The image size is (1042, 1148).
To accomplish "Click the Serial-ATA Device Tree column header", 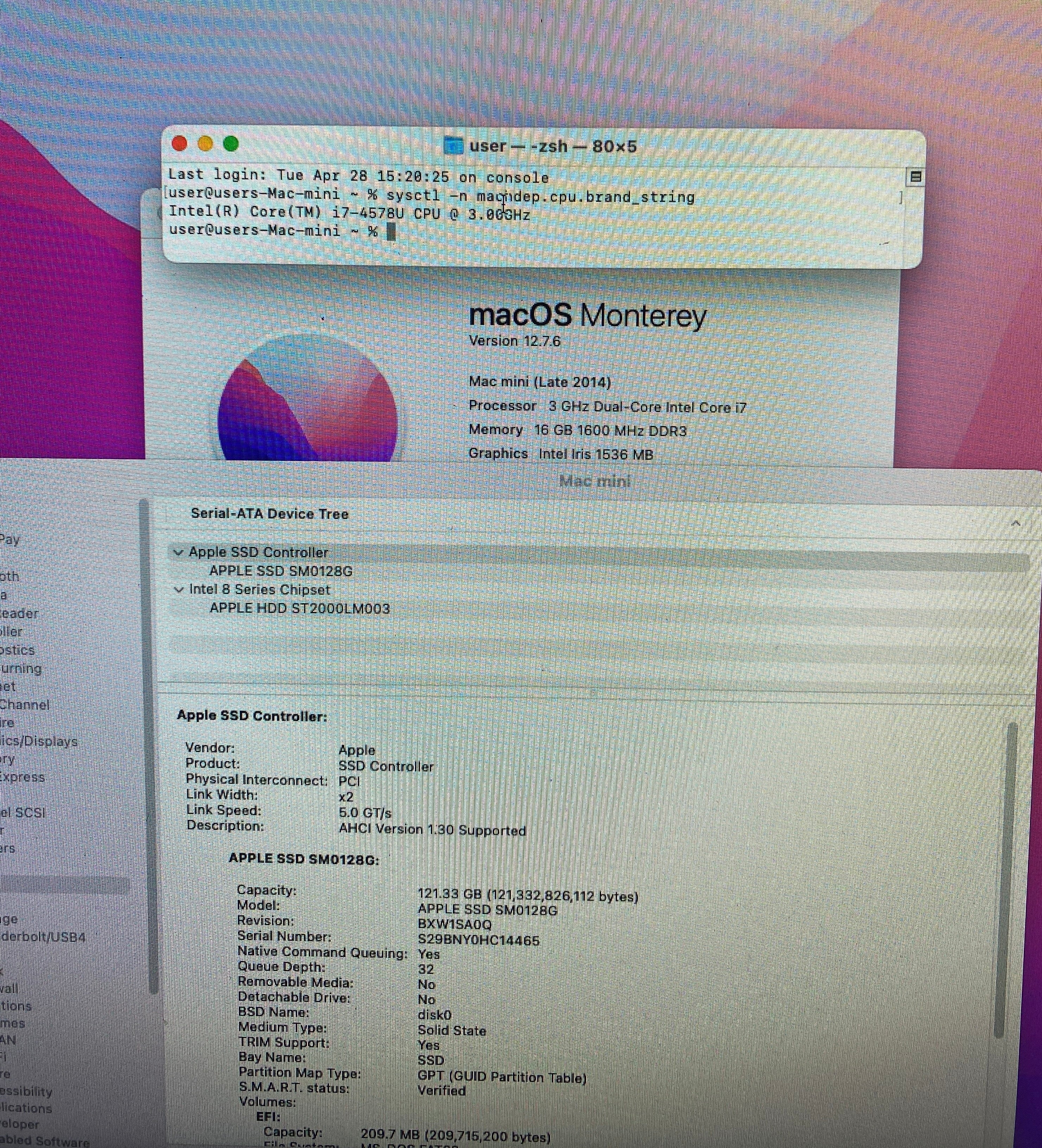I will (269, 514).
